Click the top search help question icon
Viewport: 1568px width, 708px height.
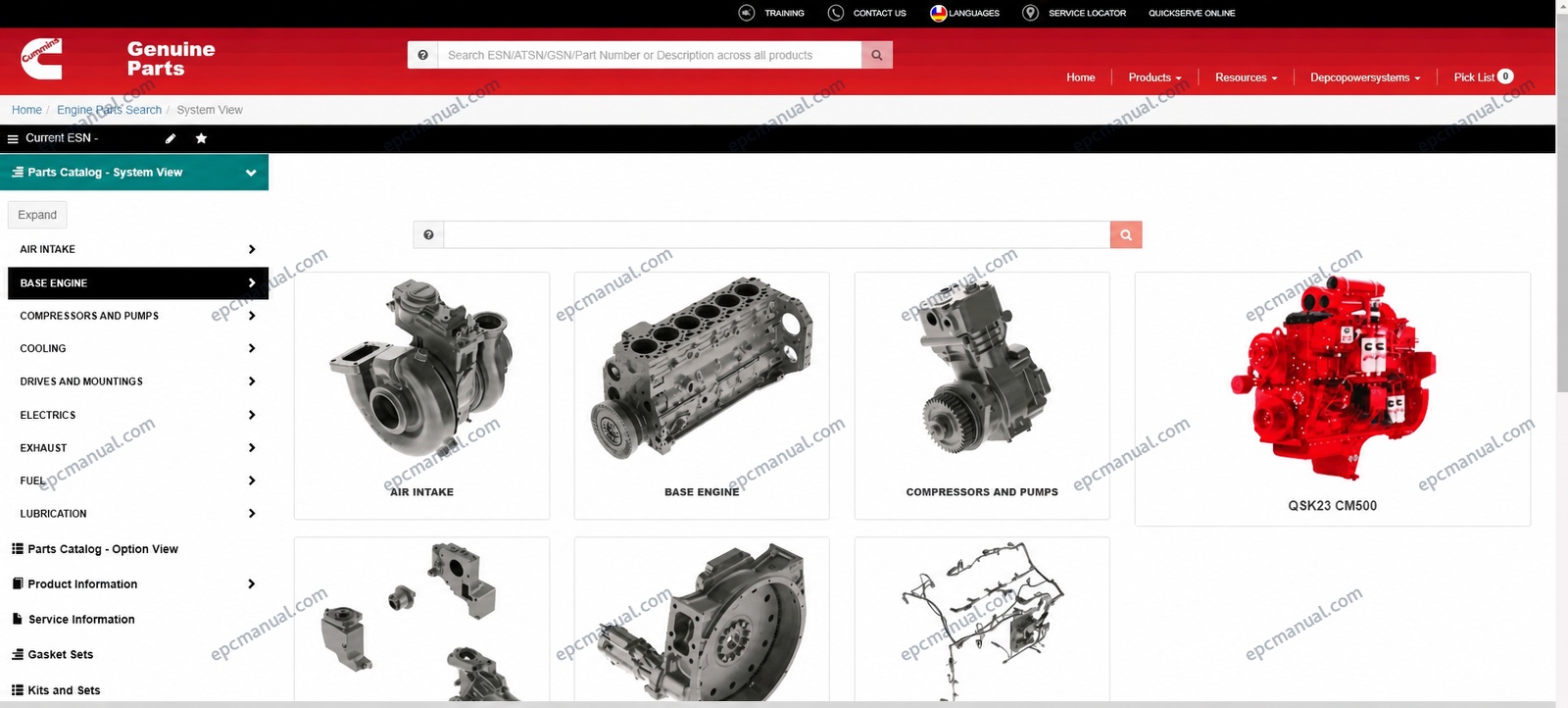click(422, 55)
